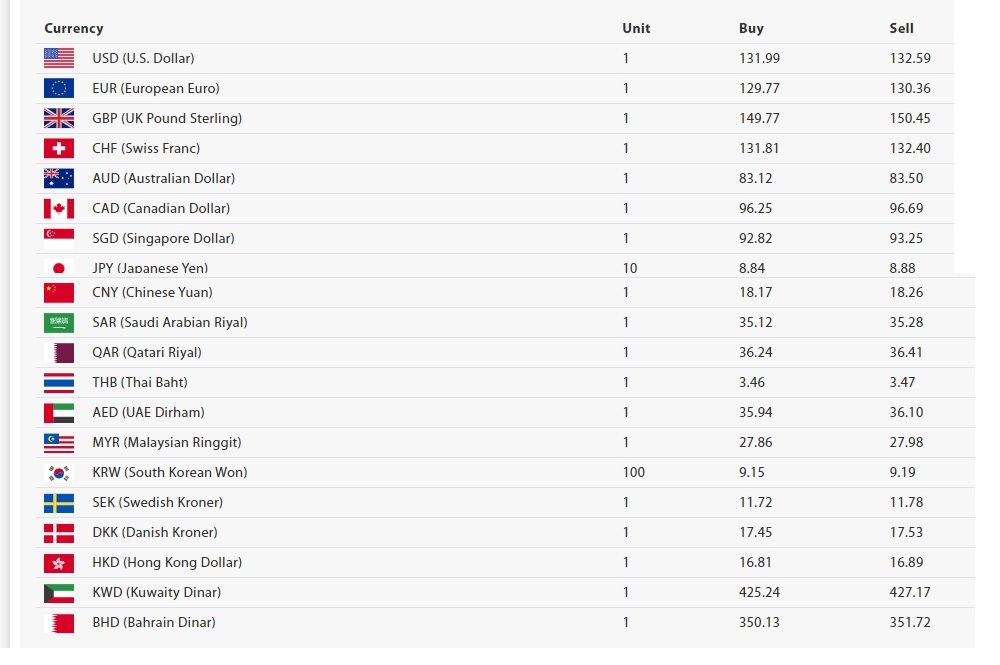Click the European Union flag icon

tap(59, 88)
